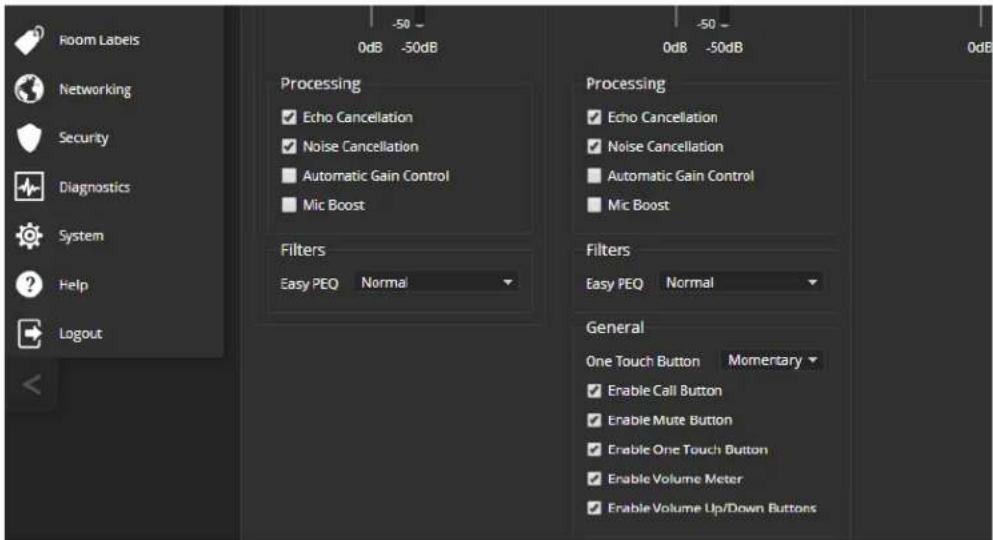The width and height of the screenshot is (993, 540).
Task: Open left panel Easy PEQ dropdown
Action: (x=436, y=282)
